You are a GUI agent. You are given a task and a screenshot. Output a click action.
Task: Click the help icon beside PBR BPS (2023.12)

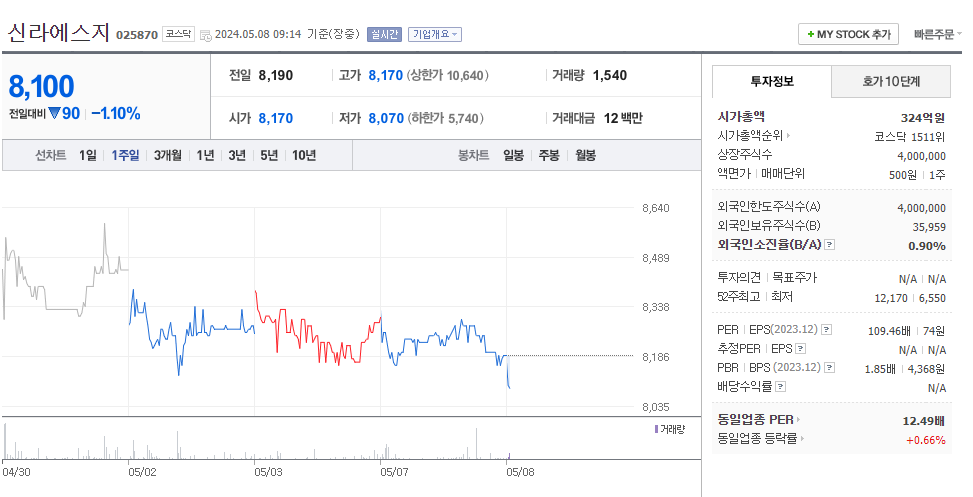tap(830, 368)
